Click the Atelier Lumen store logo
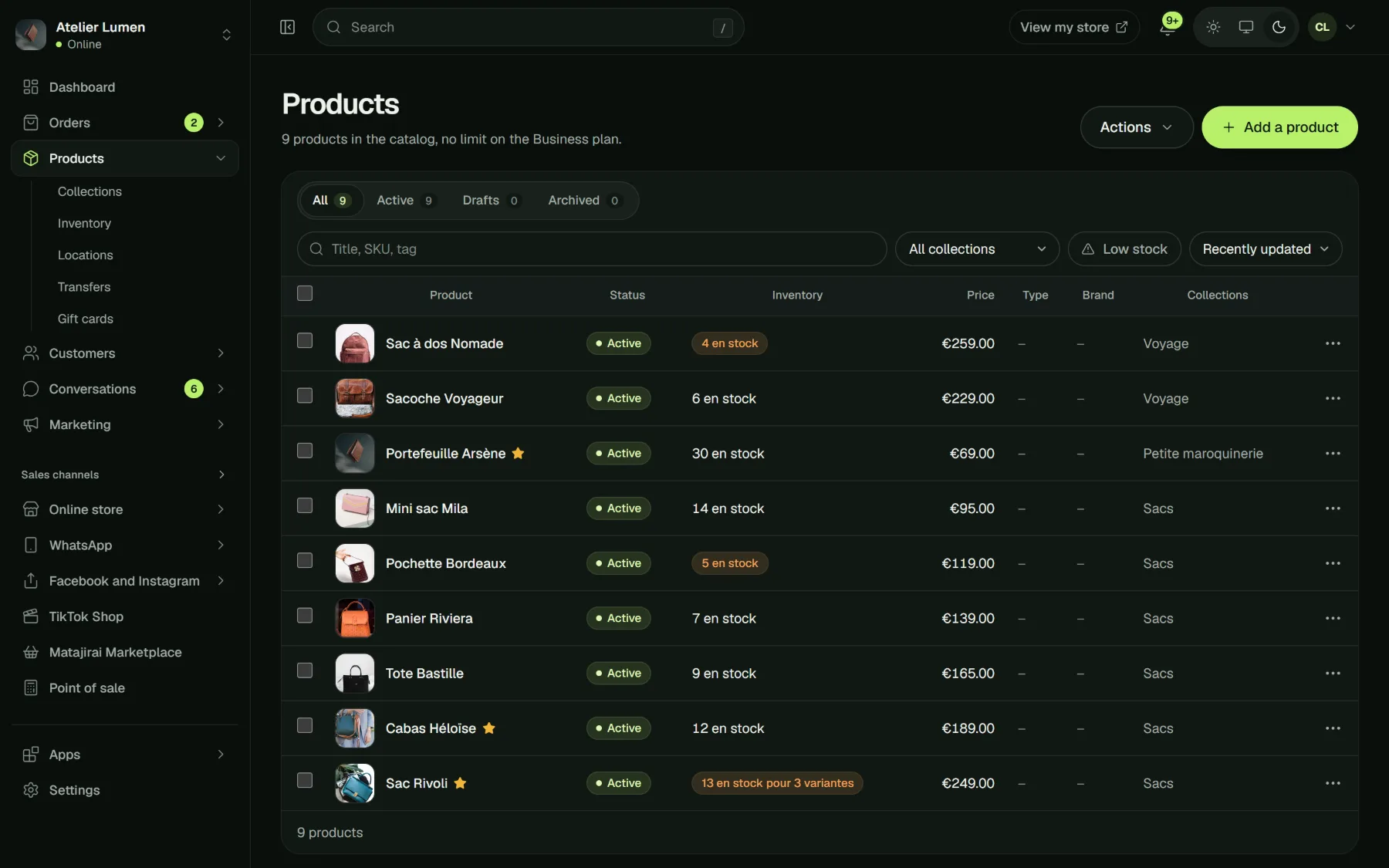 [x=31, y=35]
